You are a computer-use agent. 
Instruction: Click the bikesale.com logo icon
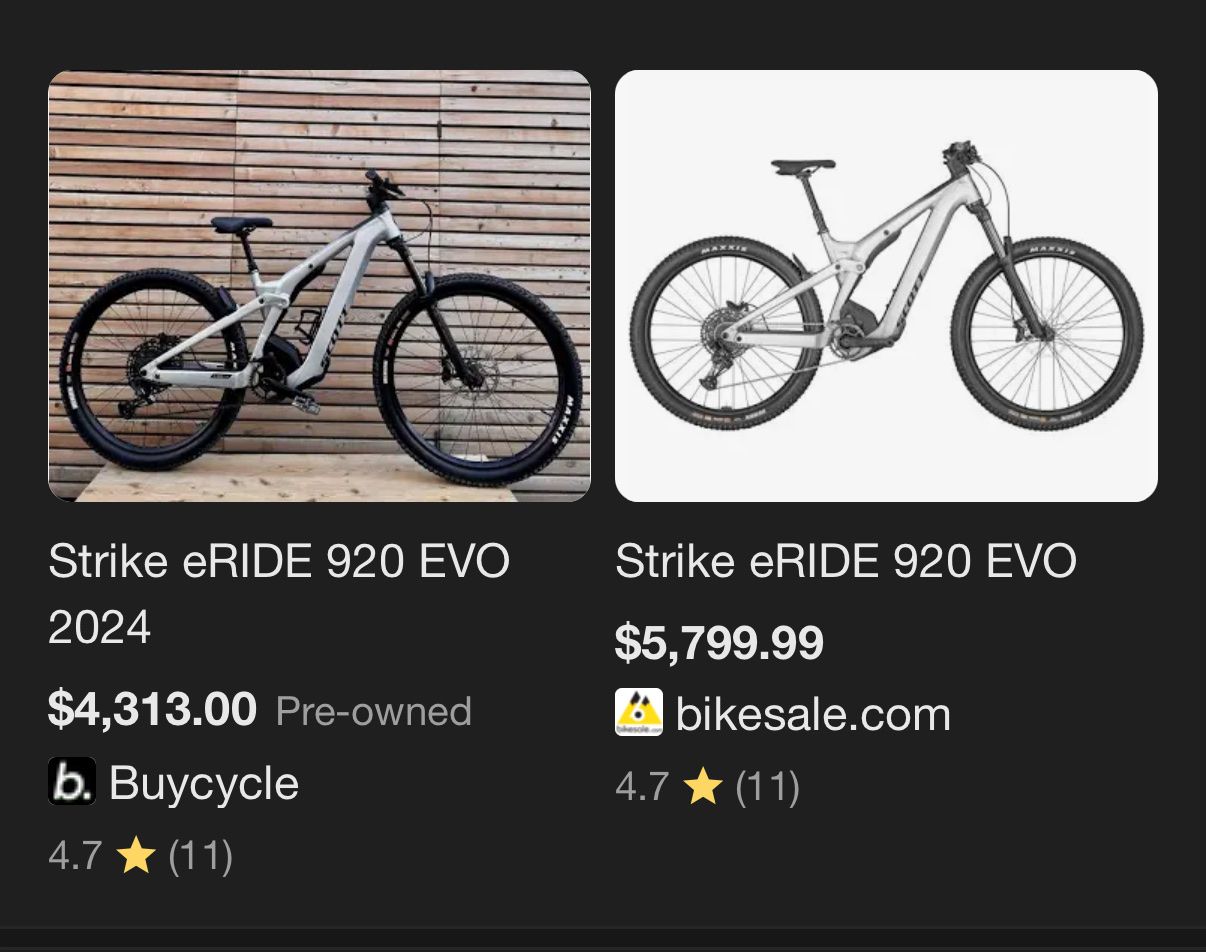(639, 713)
